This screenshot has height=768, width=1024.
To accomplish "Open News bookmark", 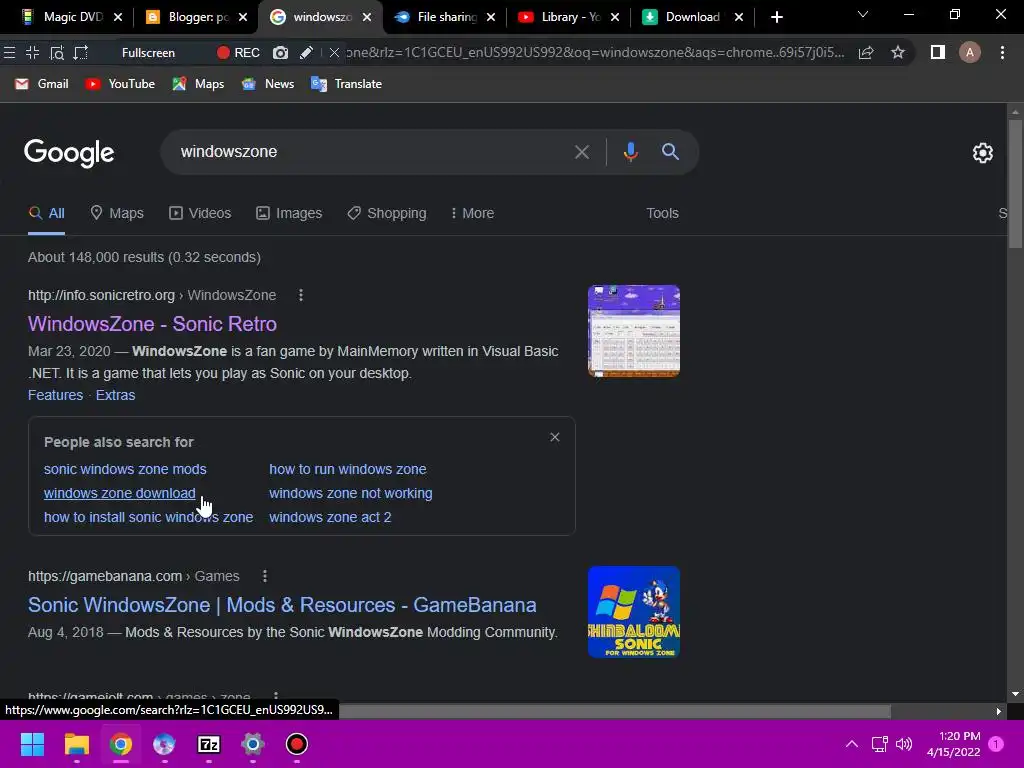I will [267, 84].
